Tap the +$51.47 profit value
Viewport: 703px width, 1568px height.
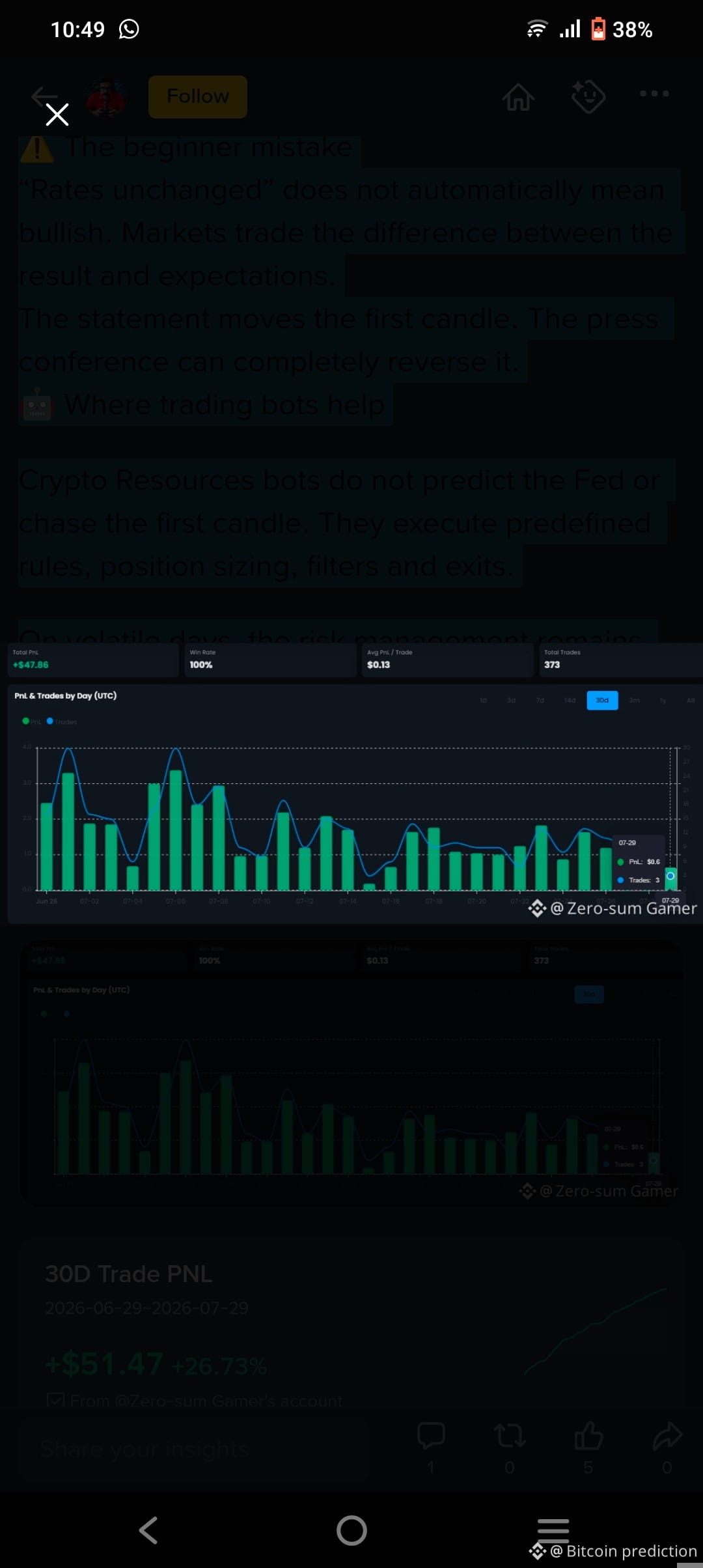coord(104,1363)
